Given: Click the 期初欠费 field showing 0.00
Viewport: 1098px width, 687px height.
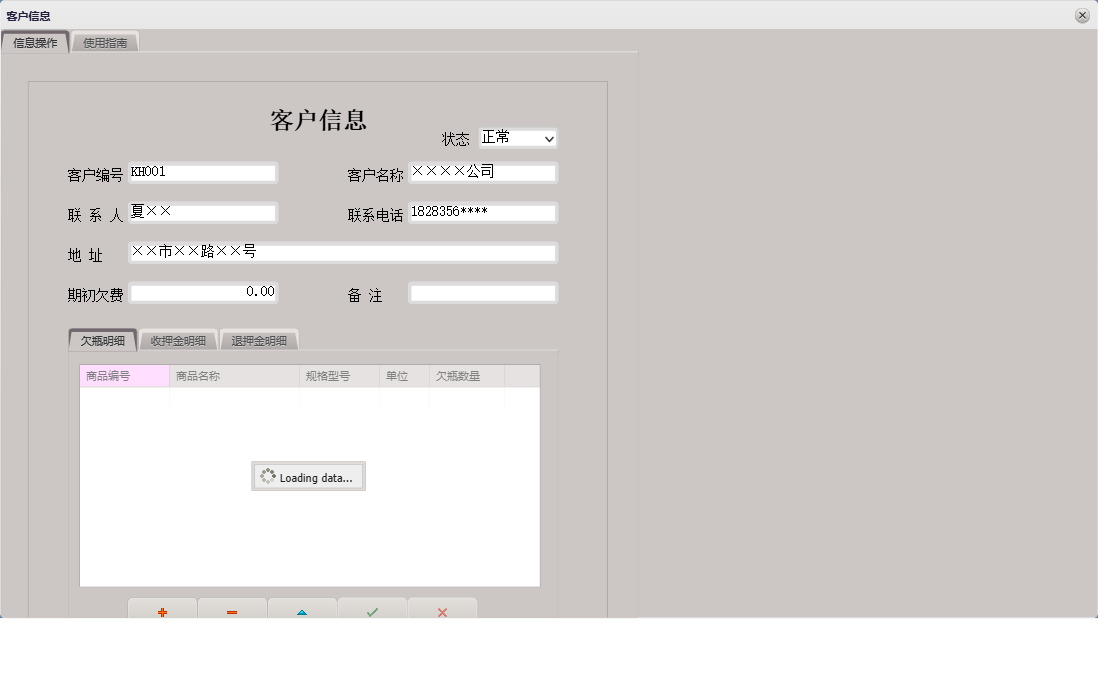Looking at the screenshot, I should tap(204, 292).
